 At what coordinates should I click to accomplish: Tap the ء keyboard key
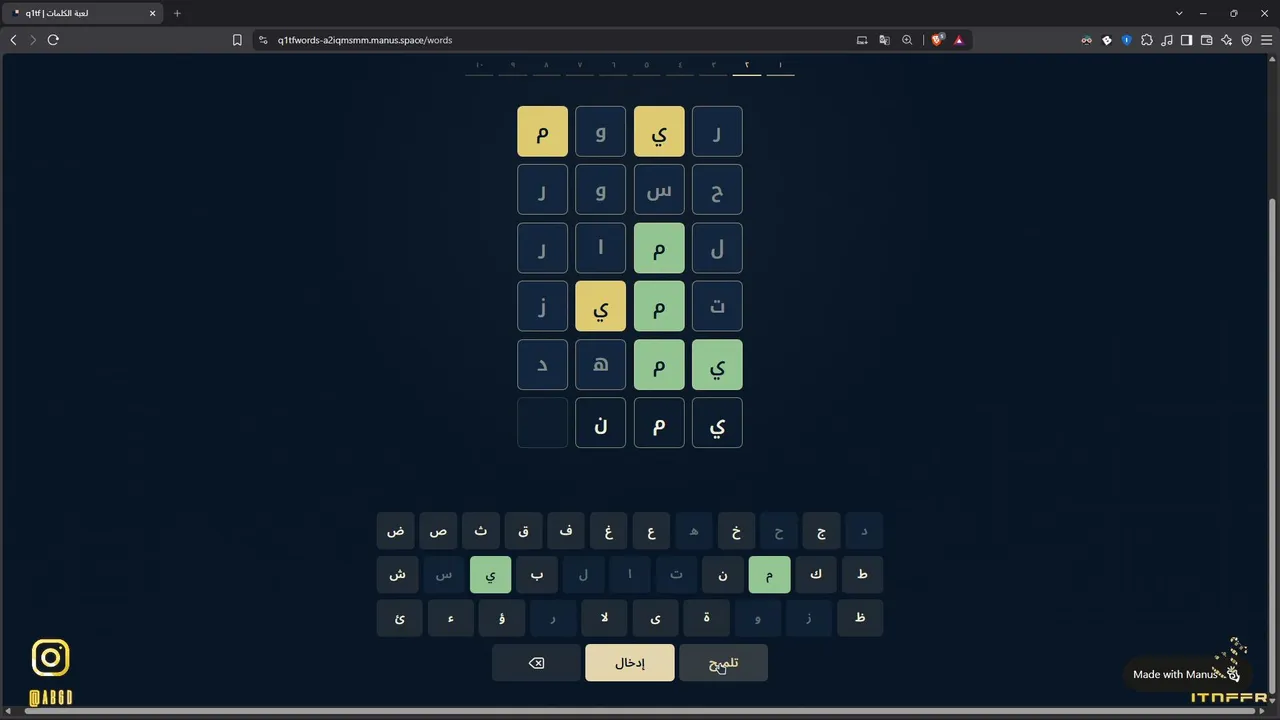tap(451, 618)
